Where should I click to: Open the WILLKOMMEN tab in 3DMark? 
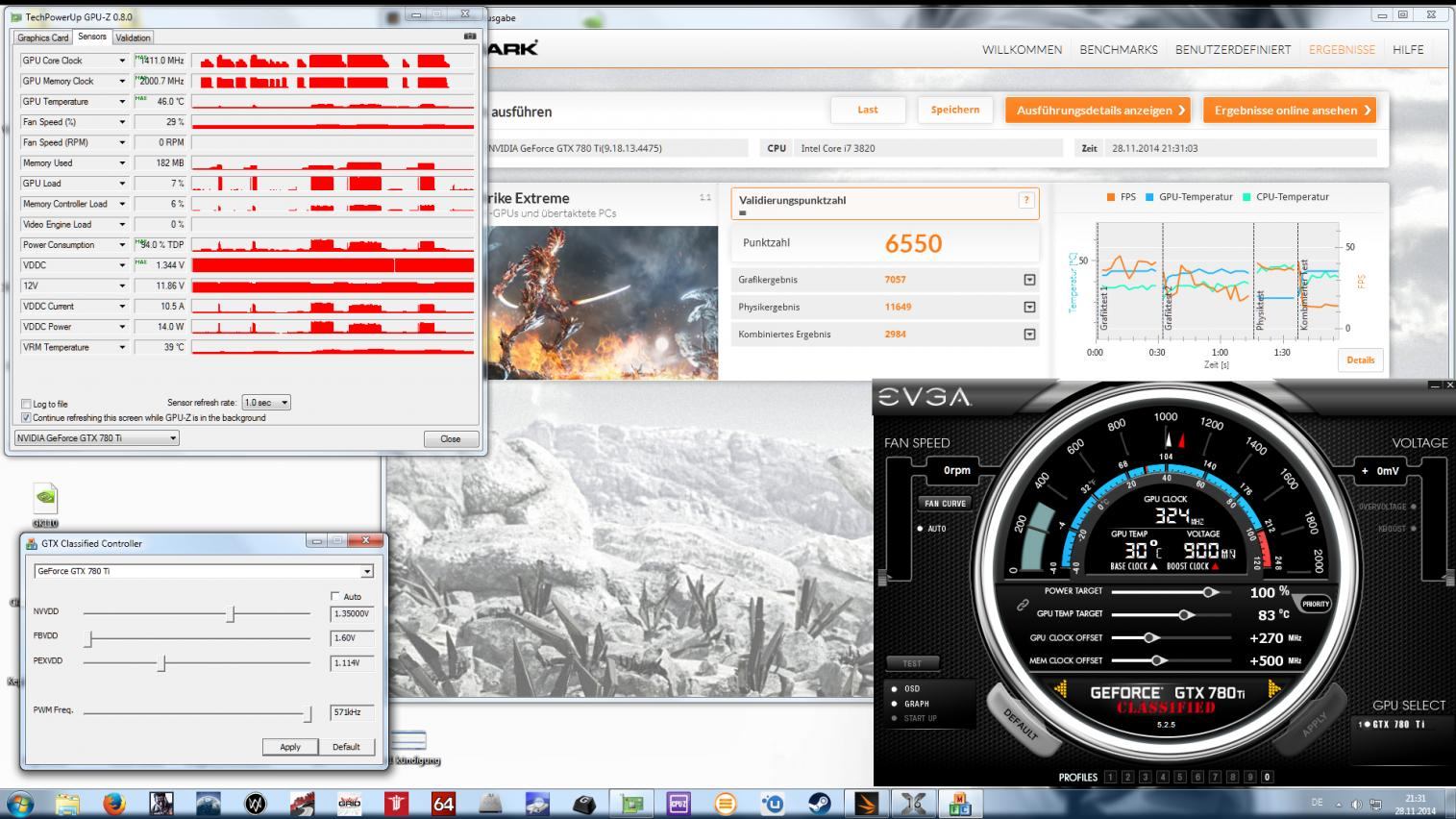pyautogui.click(x=1022, y=50)
